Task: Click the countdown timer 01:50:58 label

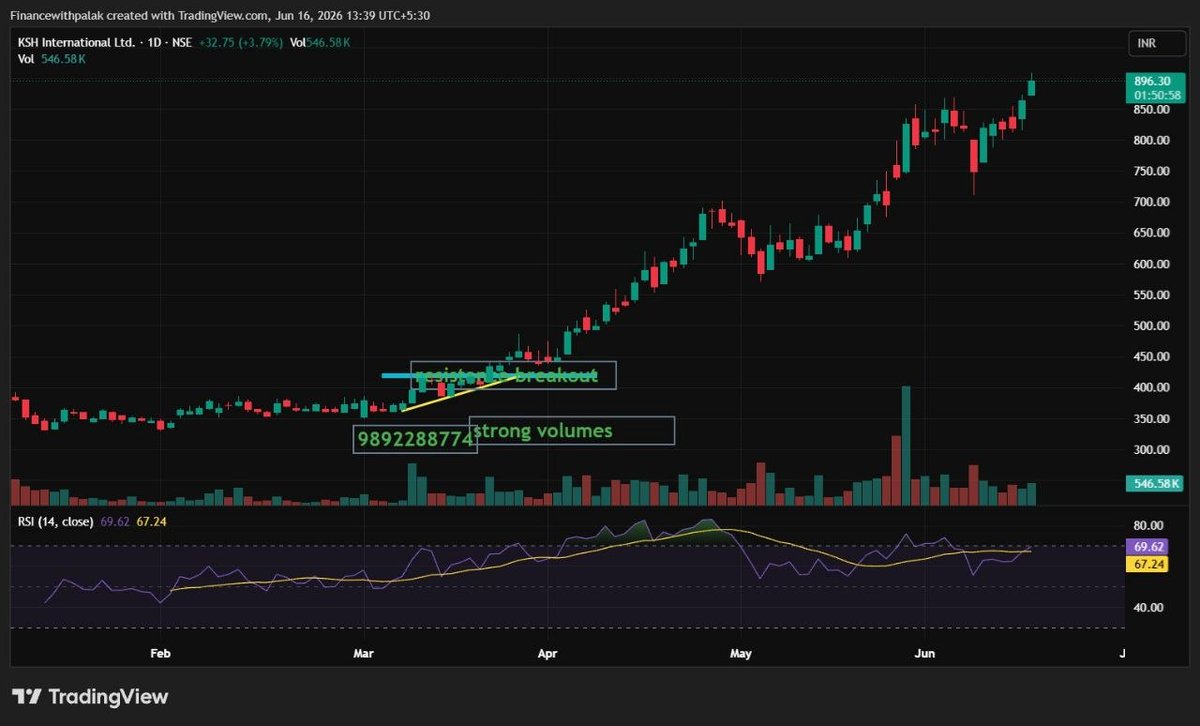Action: tap(1156, 95)
